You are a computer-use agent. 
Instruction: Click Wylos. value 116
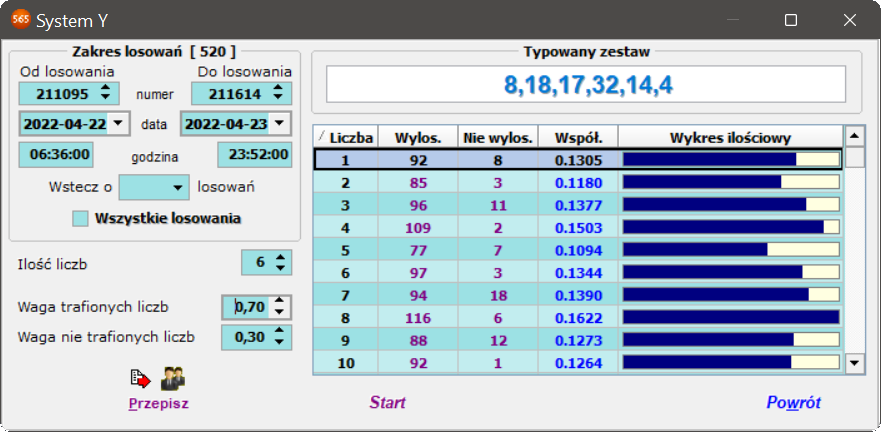tap(418, 319)
